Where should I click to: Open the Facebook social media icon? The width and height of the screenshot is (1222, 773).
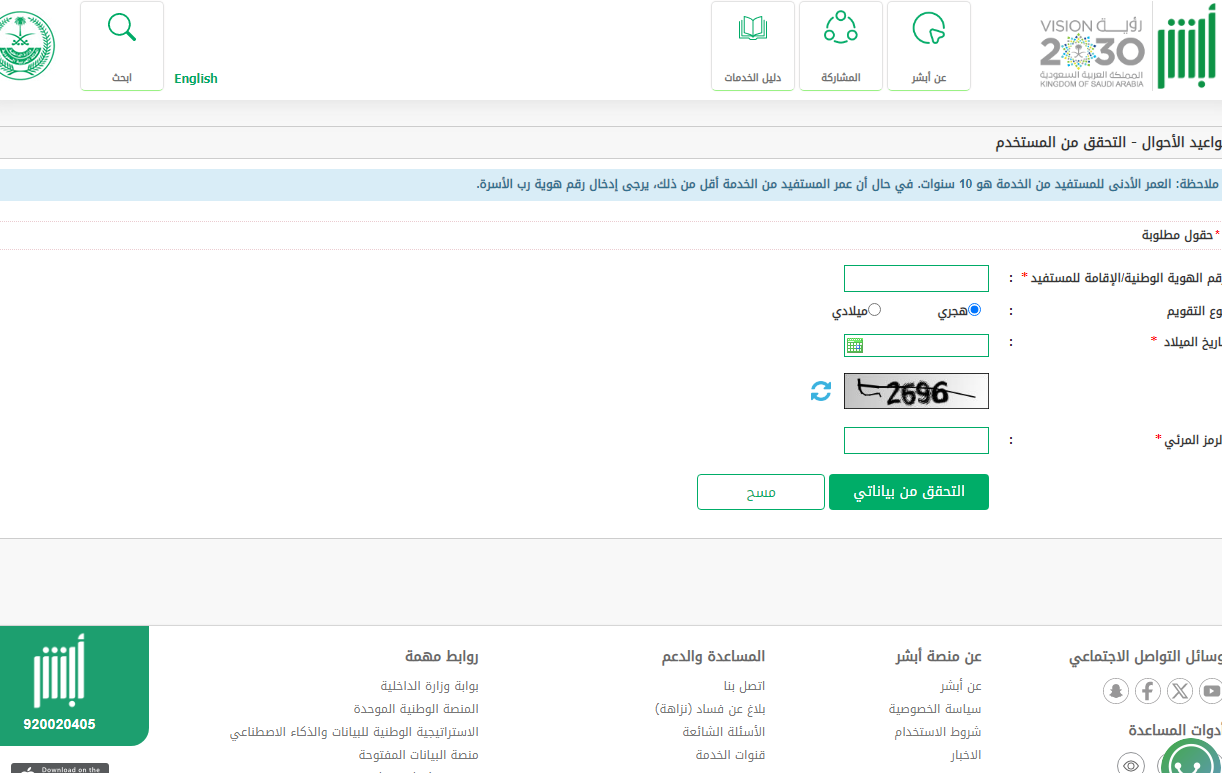1148,690
